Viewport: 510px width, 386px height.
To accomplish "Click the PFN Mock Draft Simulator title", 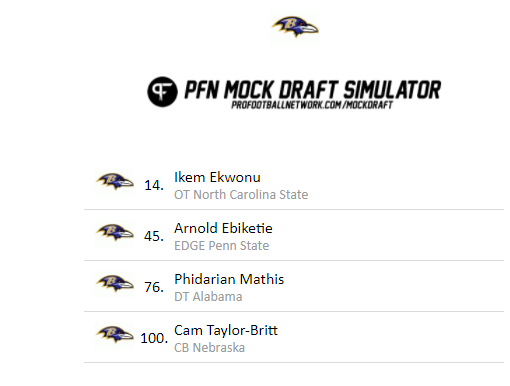I will point(313,89).
